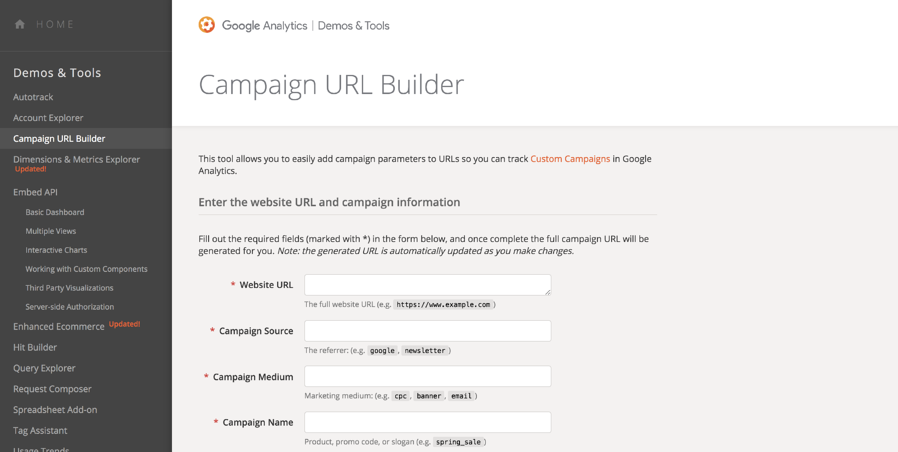Open Account Explorer in the sidebar
Screen dimensions: 898x452
48,118
